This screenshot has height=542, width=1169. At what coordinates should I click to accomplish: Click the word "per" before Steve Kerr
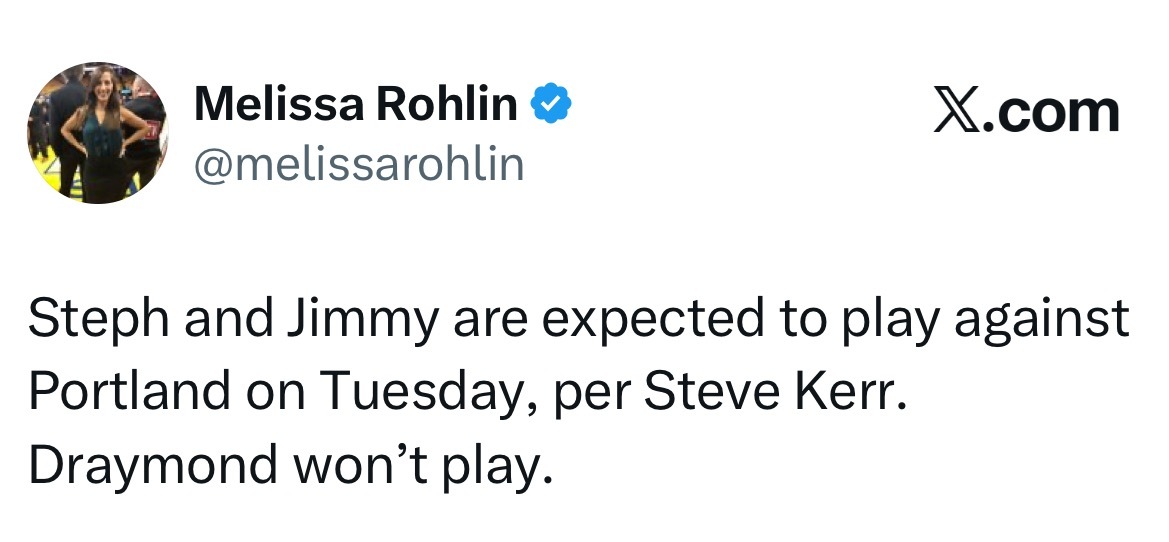click(x=591, y=397)
